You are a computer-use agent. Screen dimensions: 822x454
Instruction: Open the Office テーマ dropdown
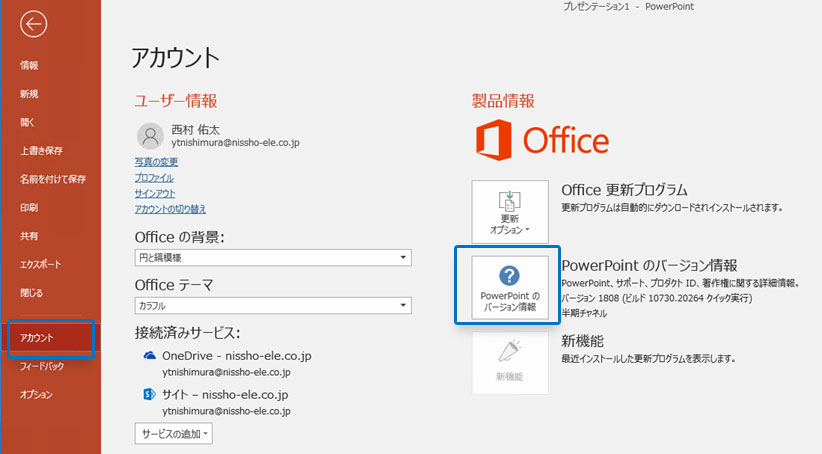273,306
